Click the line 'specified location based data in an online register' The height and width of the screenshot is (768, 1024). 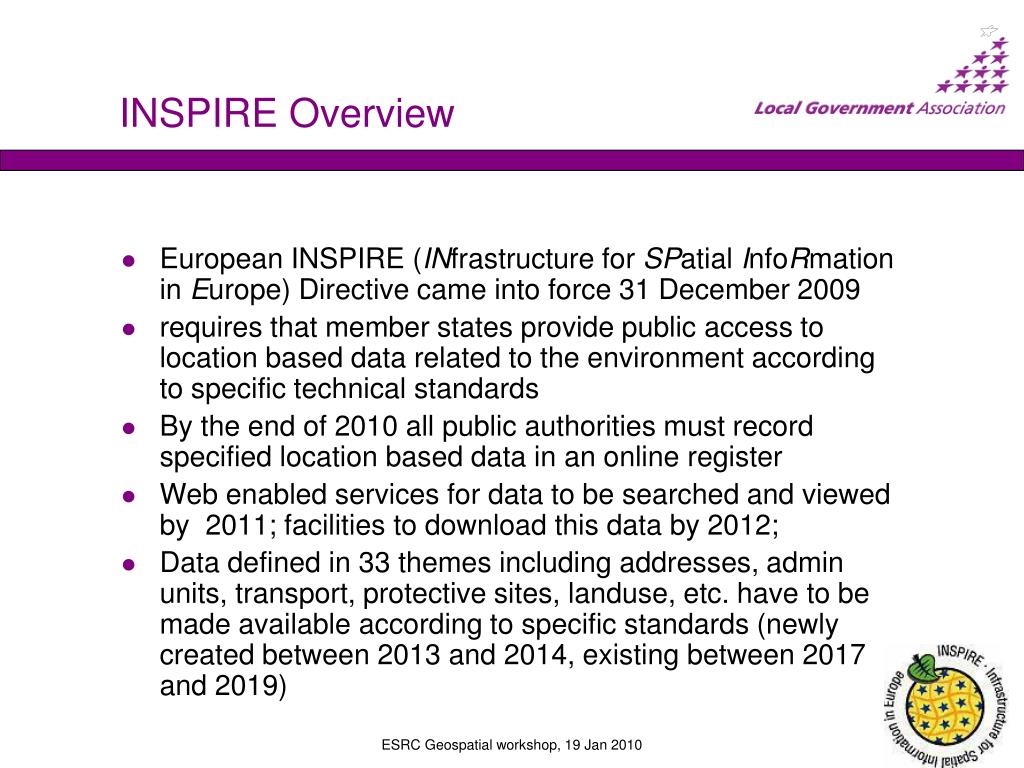471,457
